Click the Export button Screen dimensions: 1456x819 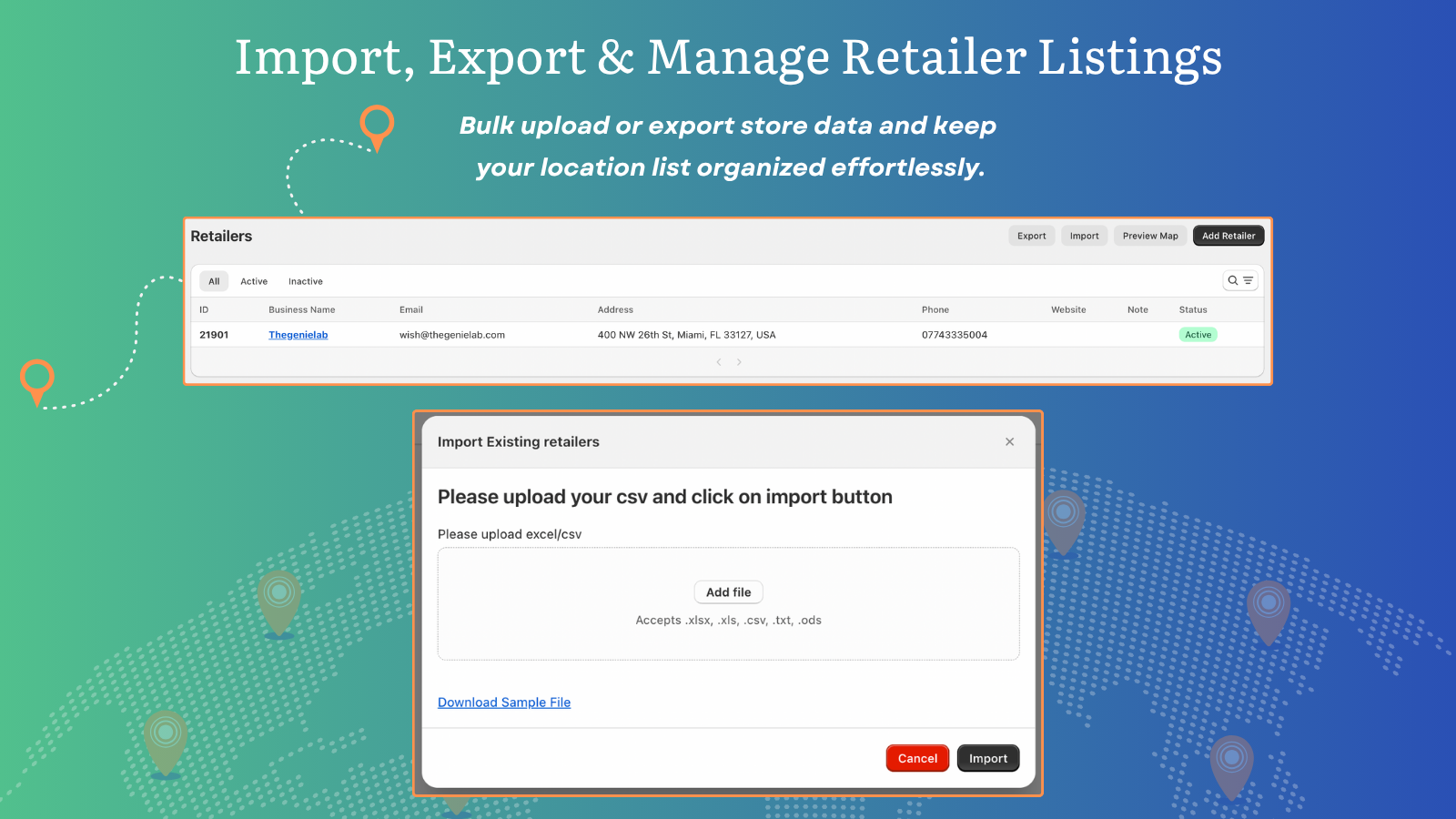pyautogui.click(x=1031, y=235)
